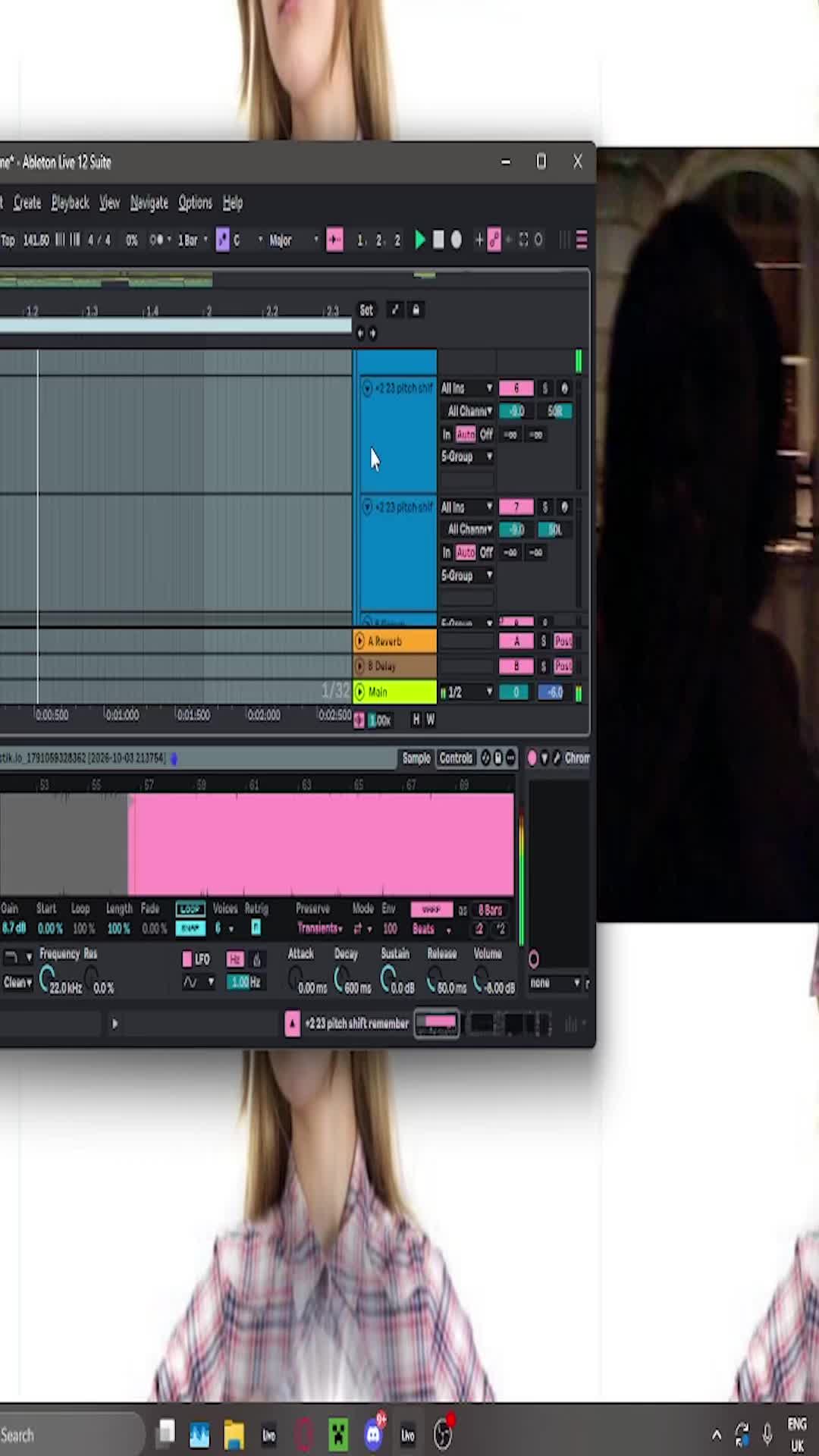Toggle the pink LFO switch on
The width and height of the screenshot is (819, 1456).
tap(187, 959)
